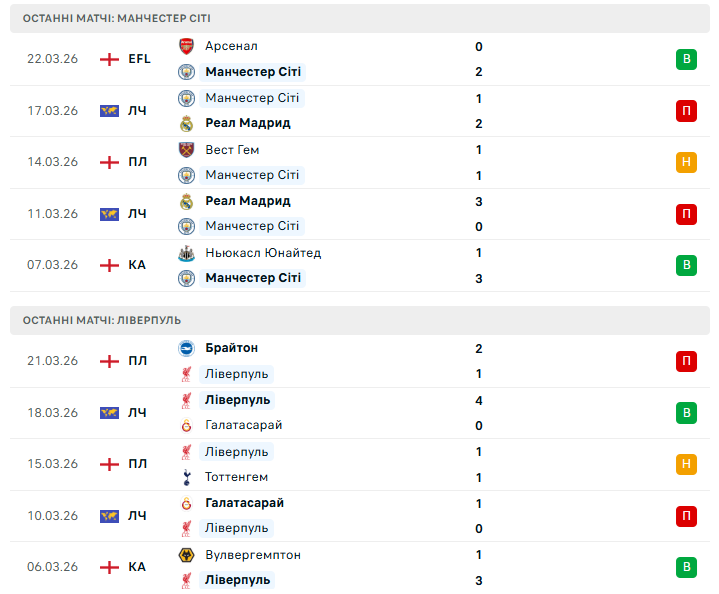
Task: Click the Real Madrid crest in 17.03.26 match
Action: point(186,124)
